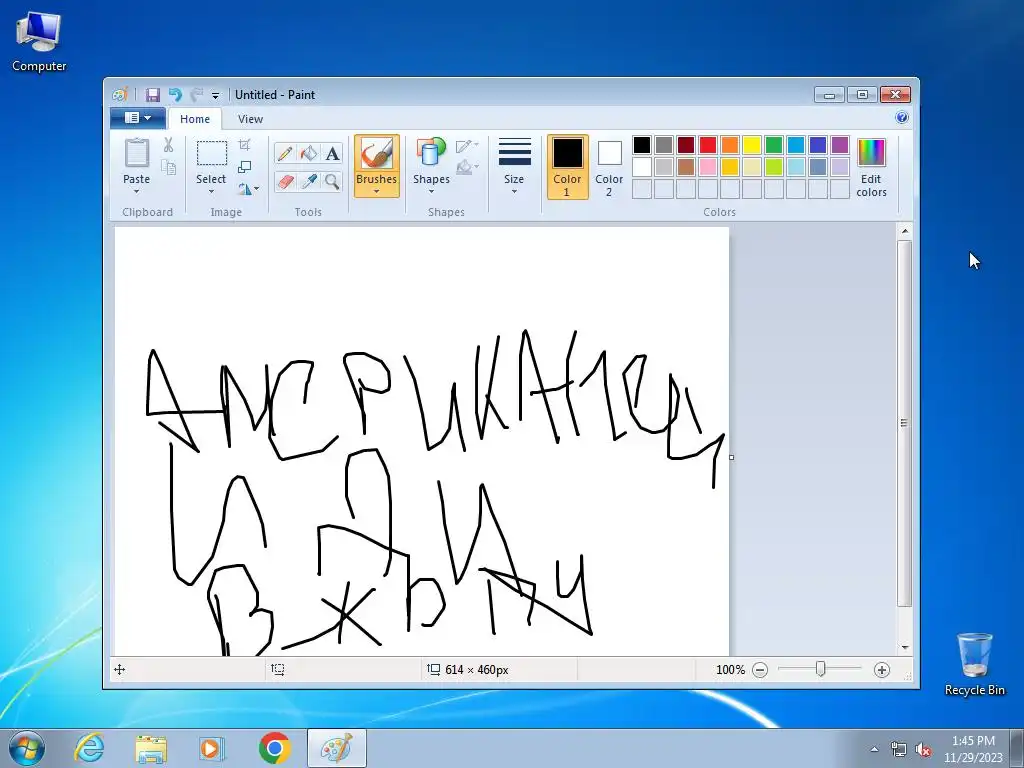This screenshot has width=1024, height=768.
Task: Click the zoom slider handle
Action: click(x=820, y=669)
